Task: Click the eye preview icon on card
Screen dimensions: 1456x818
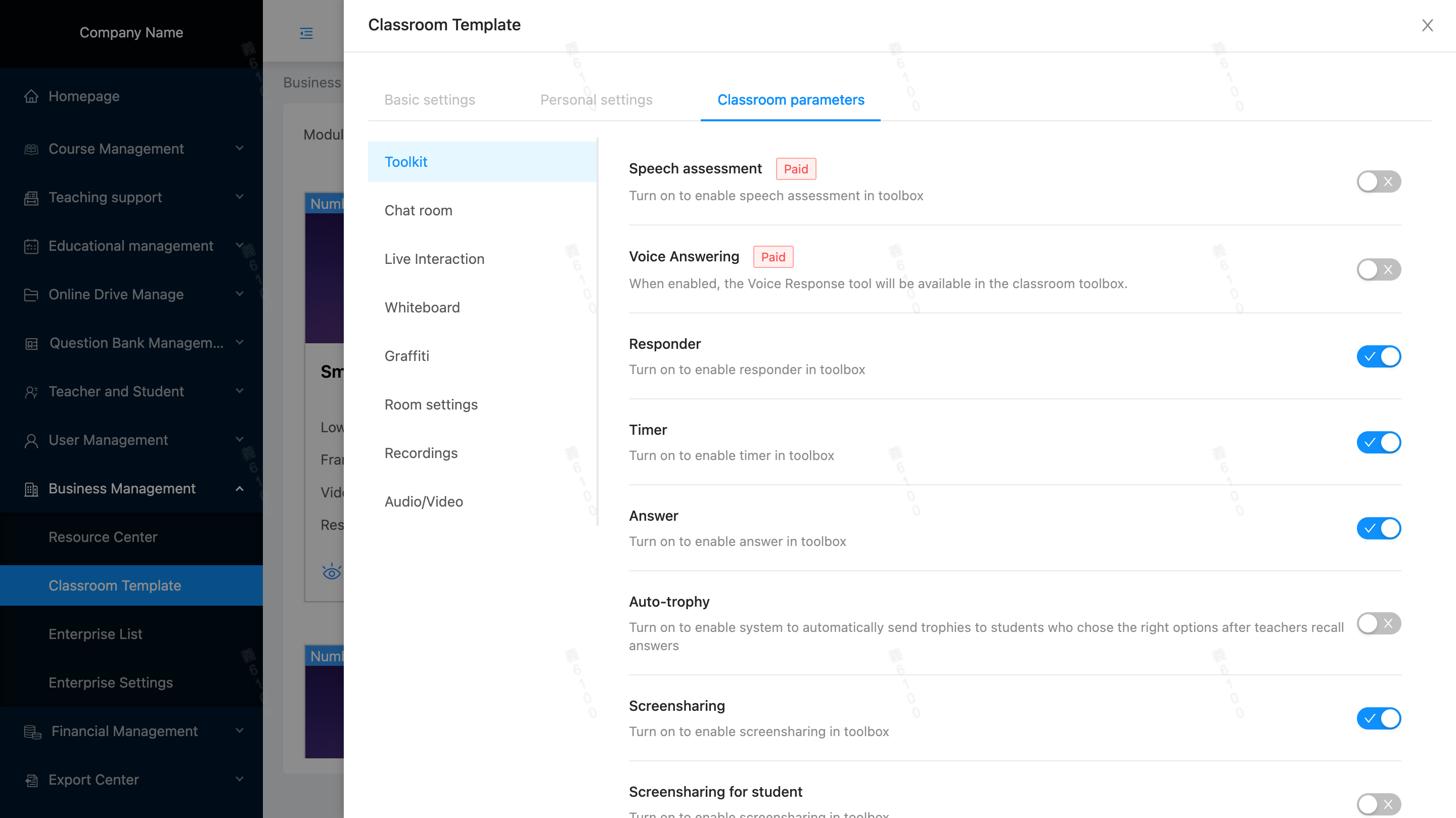Action: pyautogui.click(x=331, y=572)
